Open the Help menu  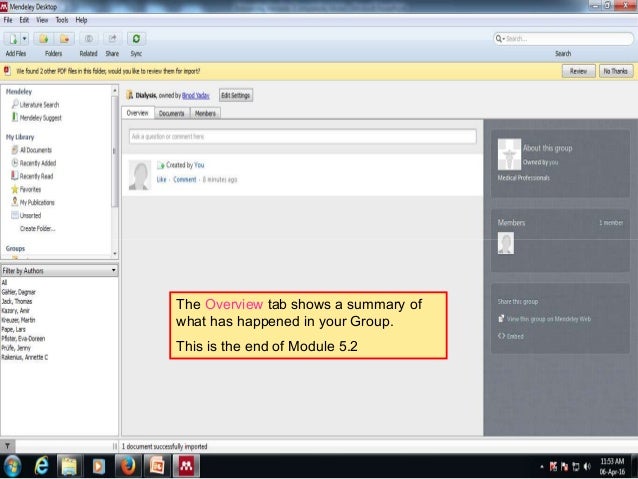click(81, 20)
